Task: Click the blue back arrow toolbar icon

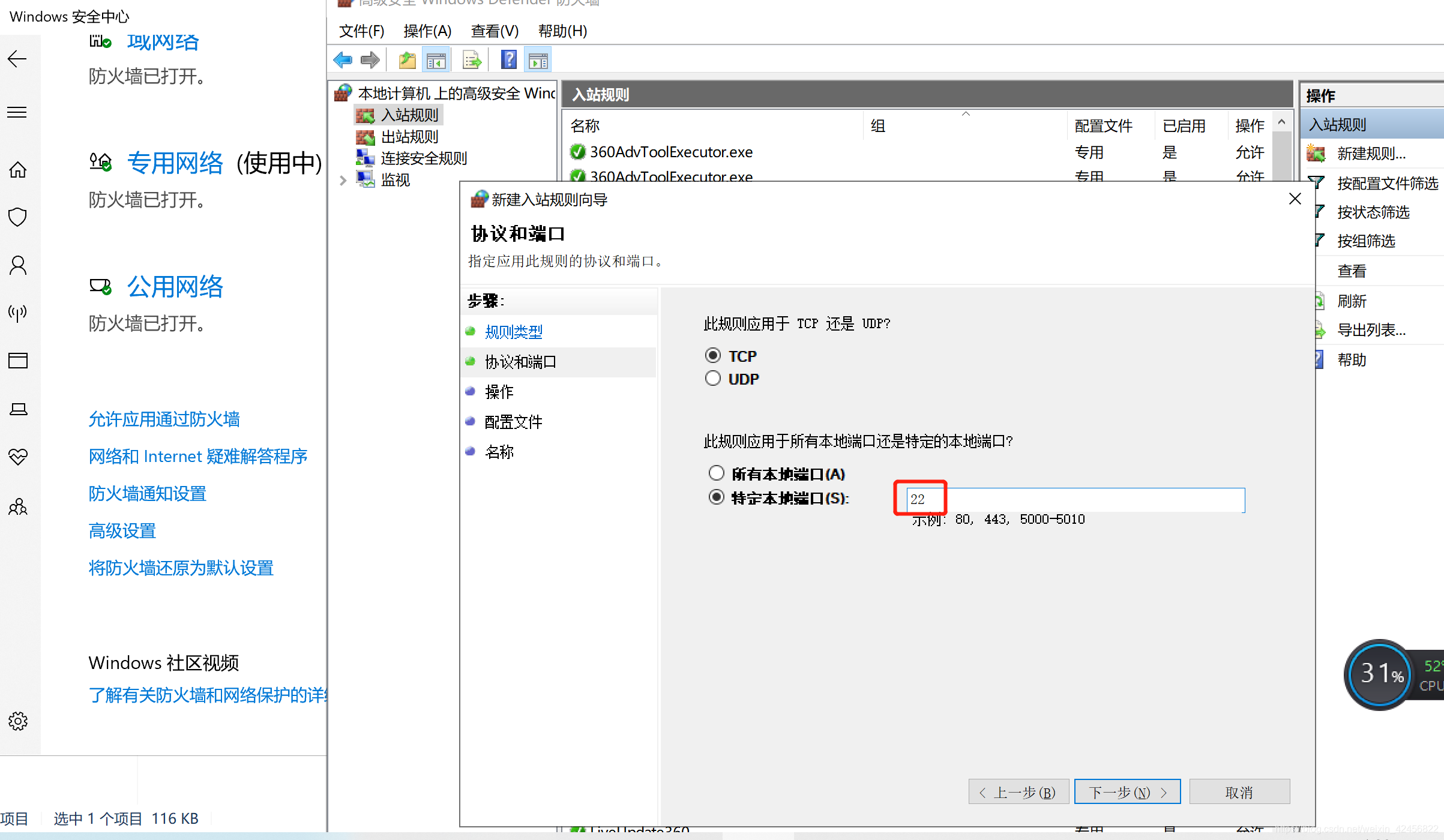Action: 343,60
